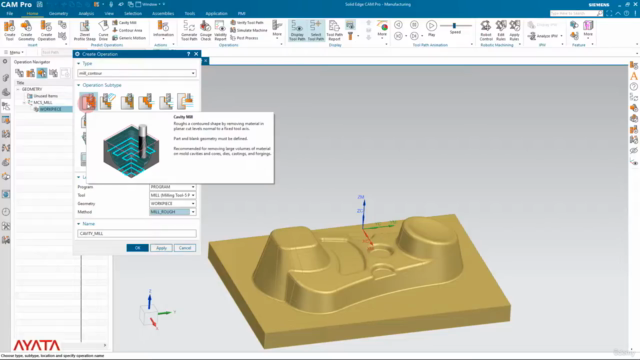Toggle Select Tool Path

tap(316, 31)
